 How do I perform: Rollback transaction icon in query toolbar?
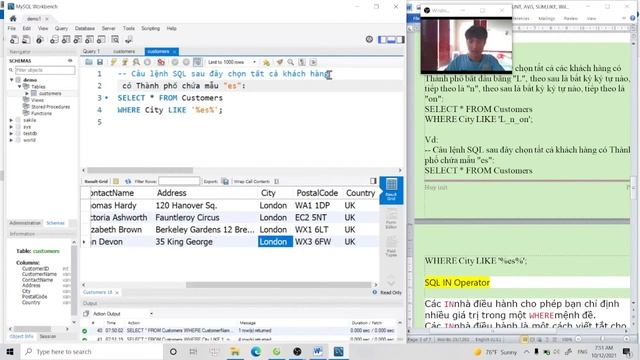coord(186,62)
